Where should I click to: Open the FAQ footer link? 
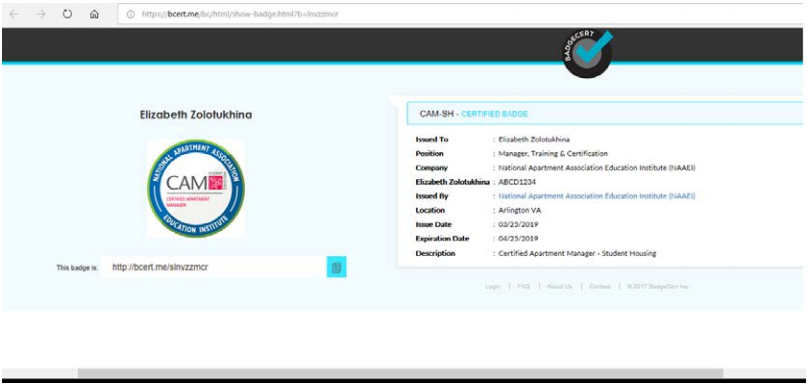click(x=523, y=287)
